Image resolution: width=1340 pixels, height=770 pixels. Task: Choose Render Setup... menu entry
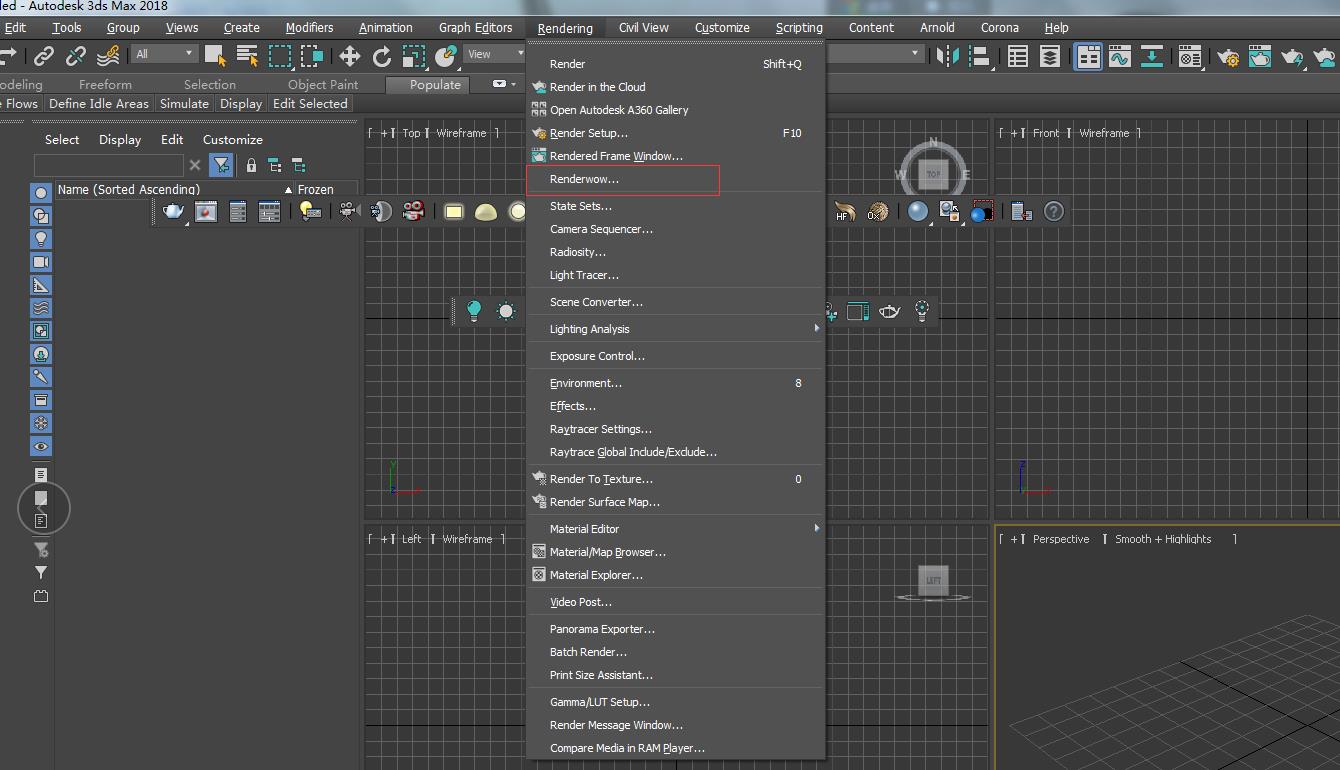coord(675,133)
